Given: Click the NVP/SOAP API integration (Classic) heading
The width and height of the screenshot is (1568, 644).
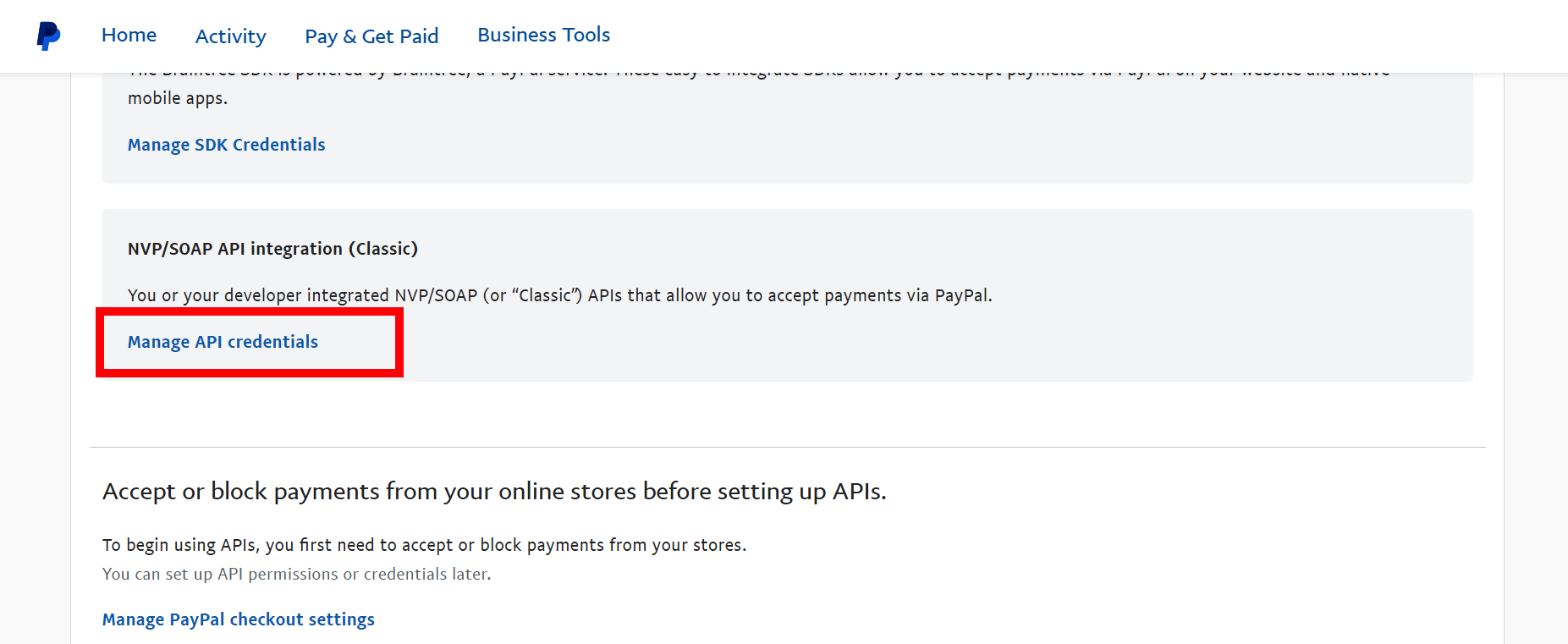Looking at the screenshot, I should pyautogui.click(x=272, y=249).
